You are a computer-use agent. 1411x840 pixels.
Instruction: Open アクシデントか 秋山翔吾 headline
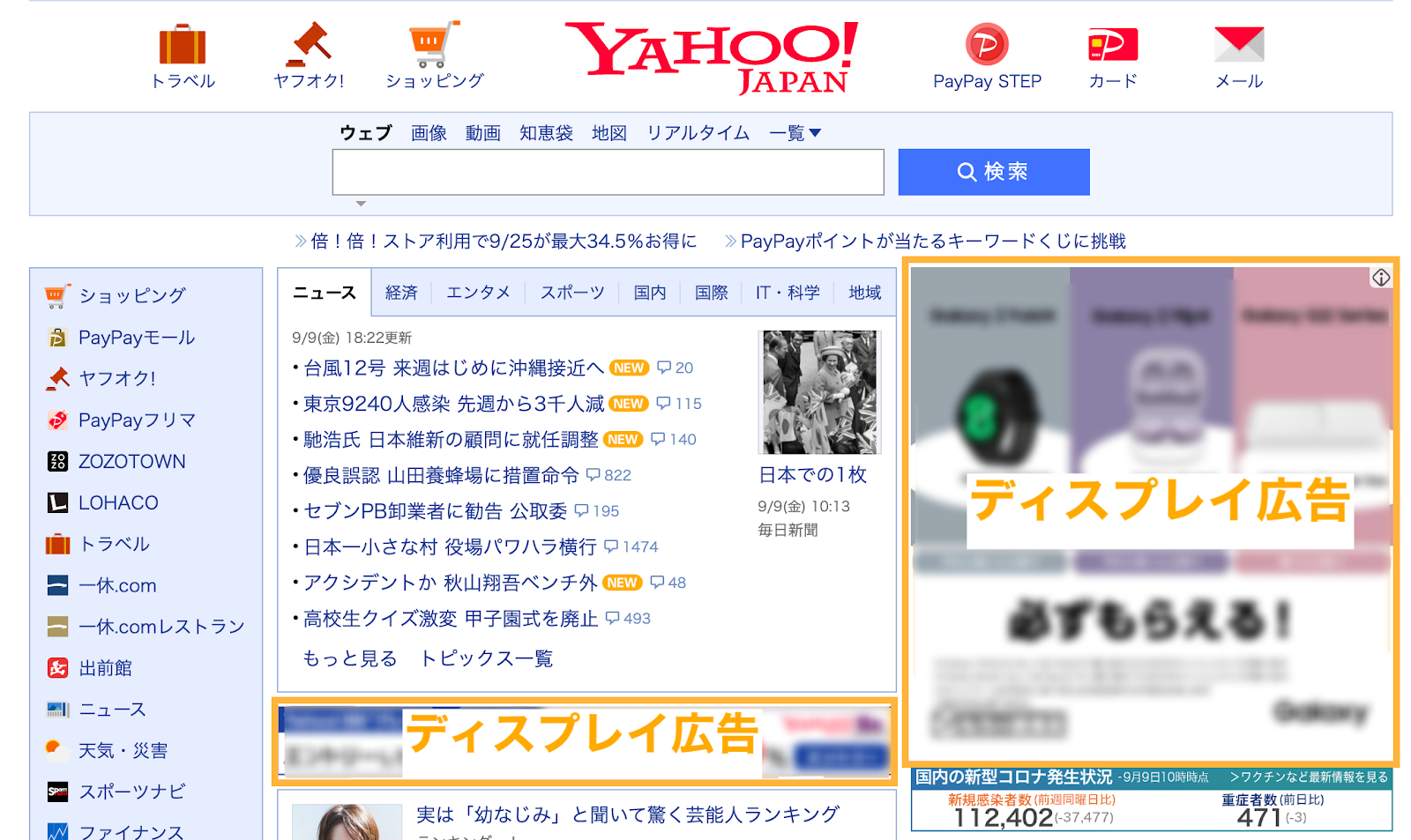click(450, 583)
